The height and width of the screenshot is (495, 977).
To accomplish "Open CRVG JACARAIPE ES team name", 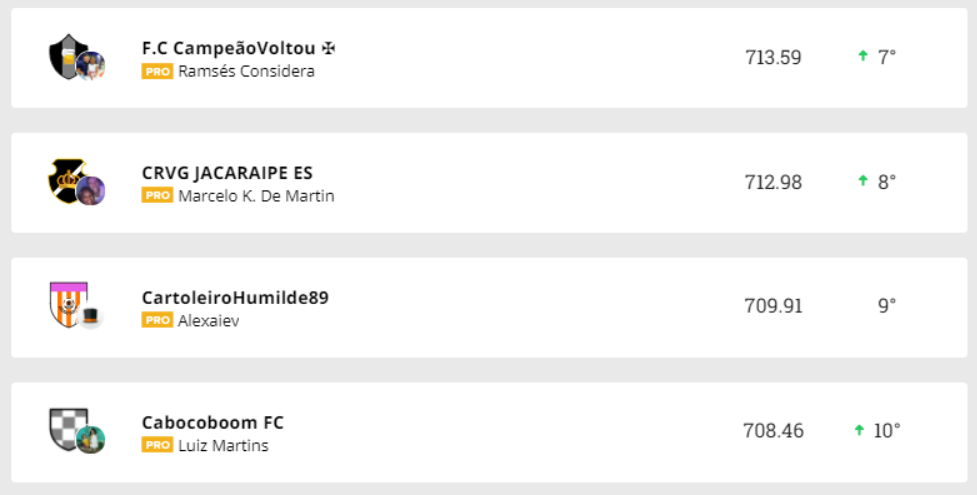I will tap(227, 173).
